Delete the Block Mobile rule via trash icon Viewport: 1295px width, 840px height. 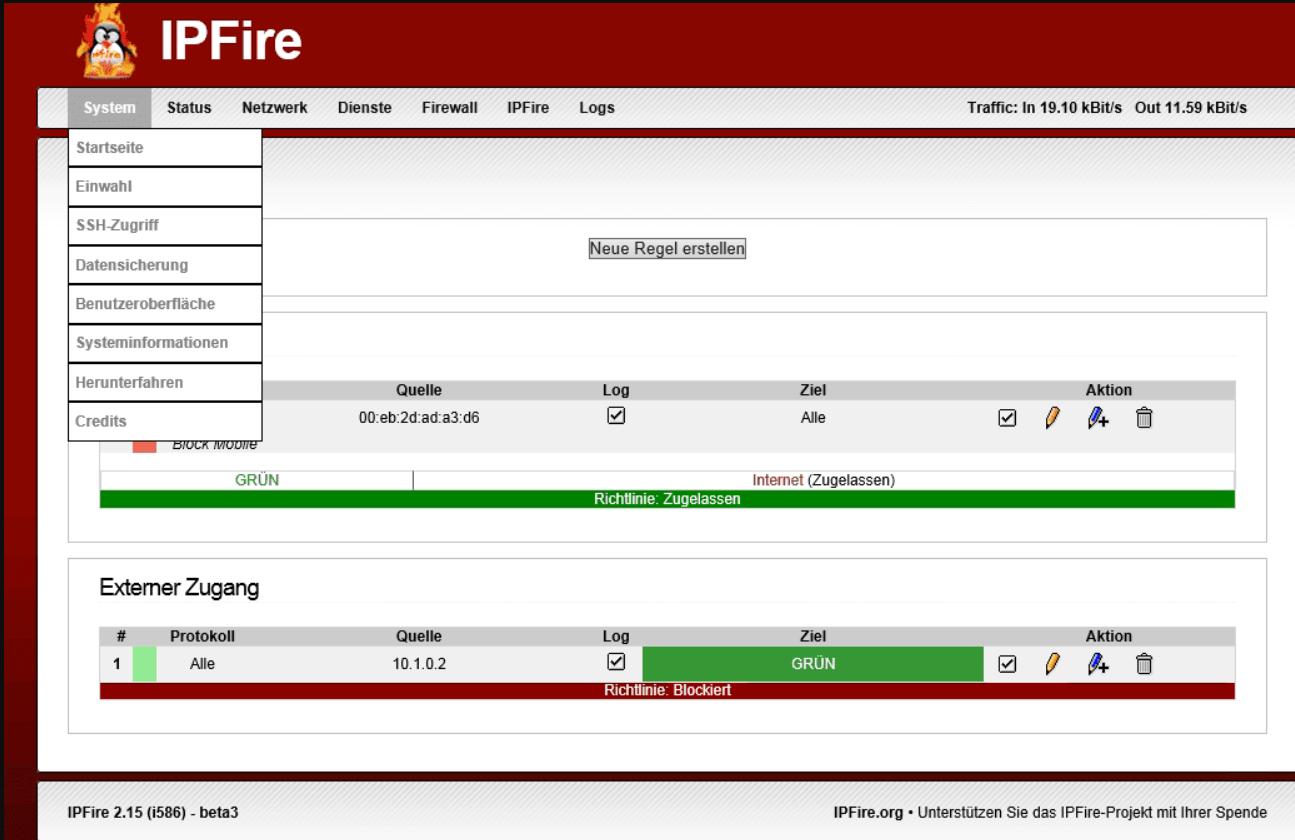point(1144,419)
